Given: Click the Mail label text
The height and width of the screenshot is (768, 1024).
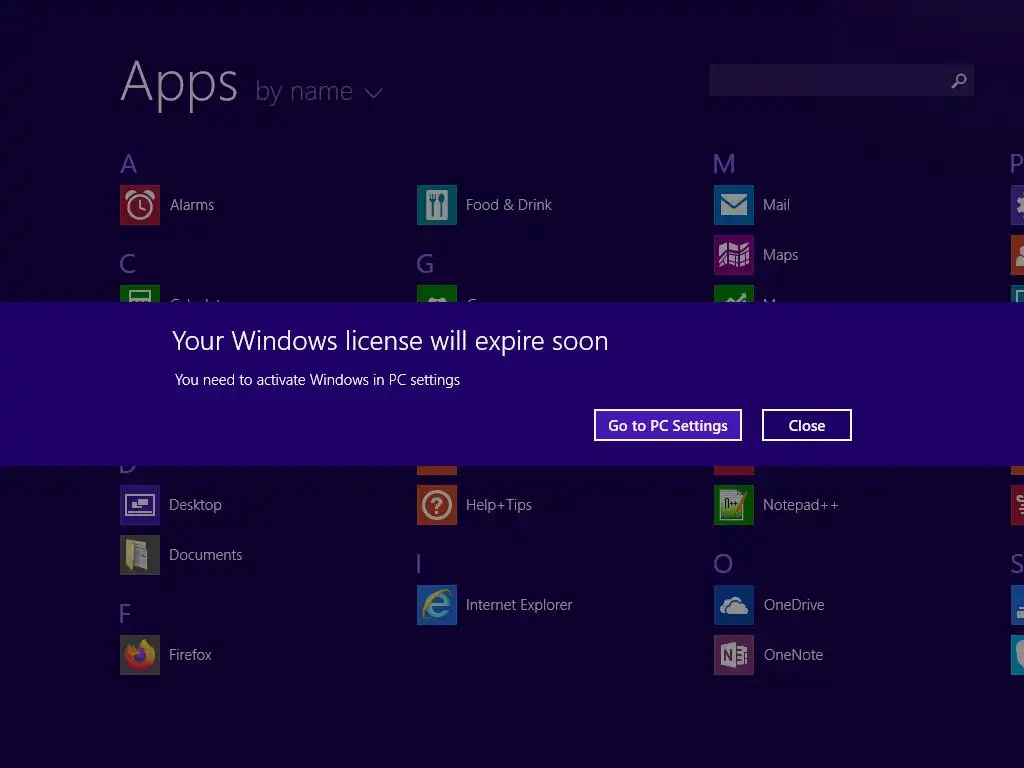Looking at the screenshot, I should point(776,205).
